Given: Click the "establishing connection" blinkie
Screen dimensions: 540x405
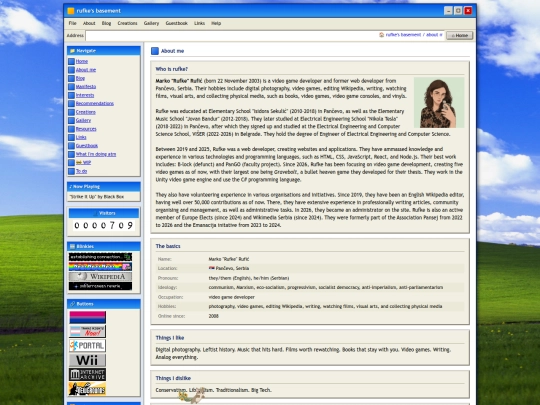Looking at the screenshot, I should (x=100, y=257).
